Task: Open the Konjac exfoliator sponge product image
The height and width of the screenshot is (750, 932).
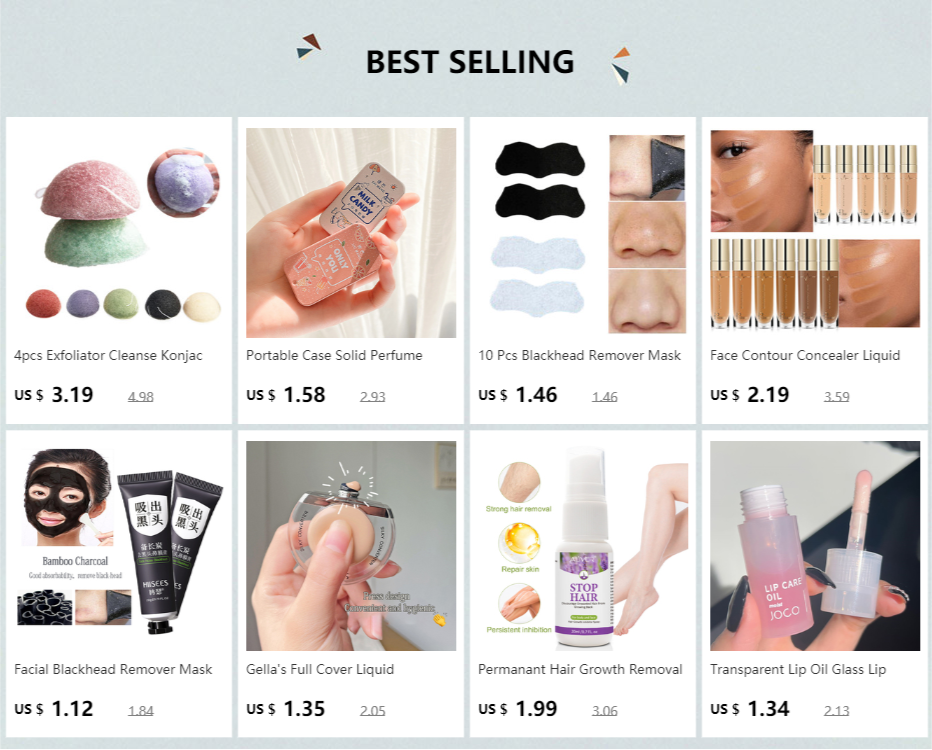Action: point(119,233)
